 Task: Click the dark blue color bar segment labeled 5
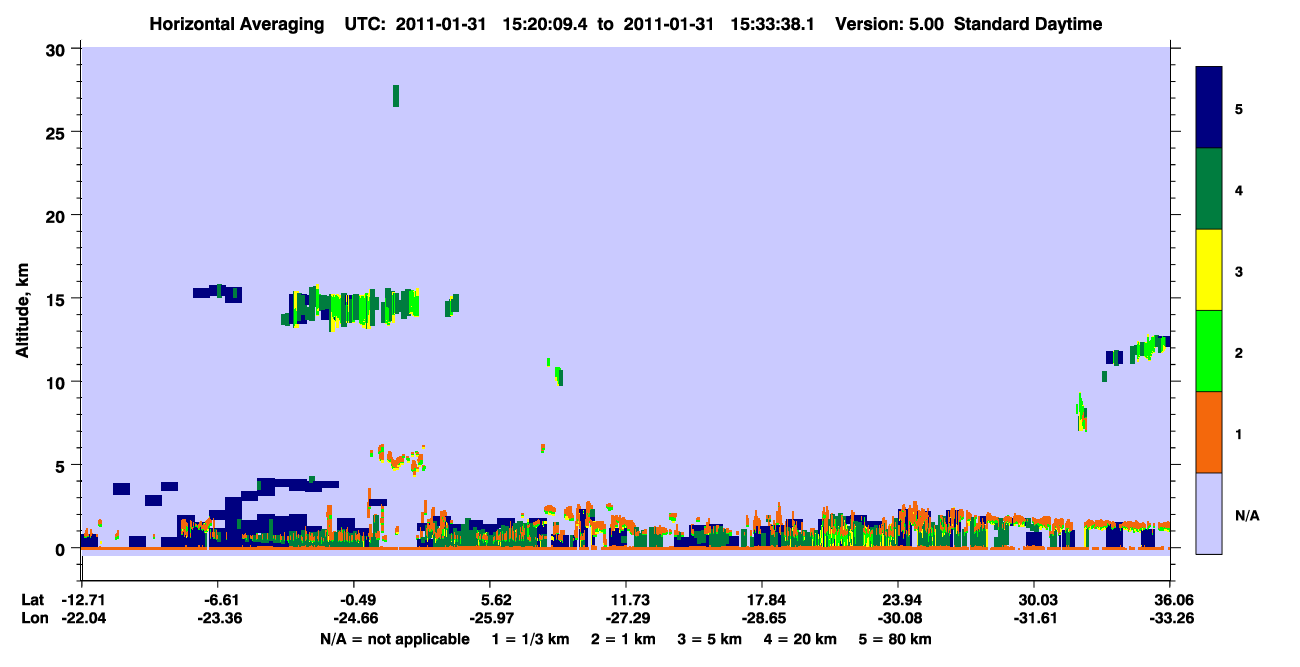point(1209,107)
